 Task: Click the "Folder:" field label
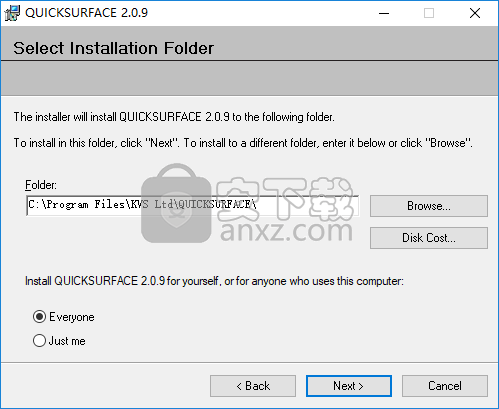pyautogui.click(x=41, y=185)
